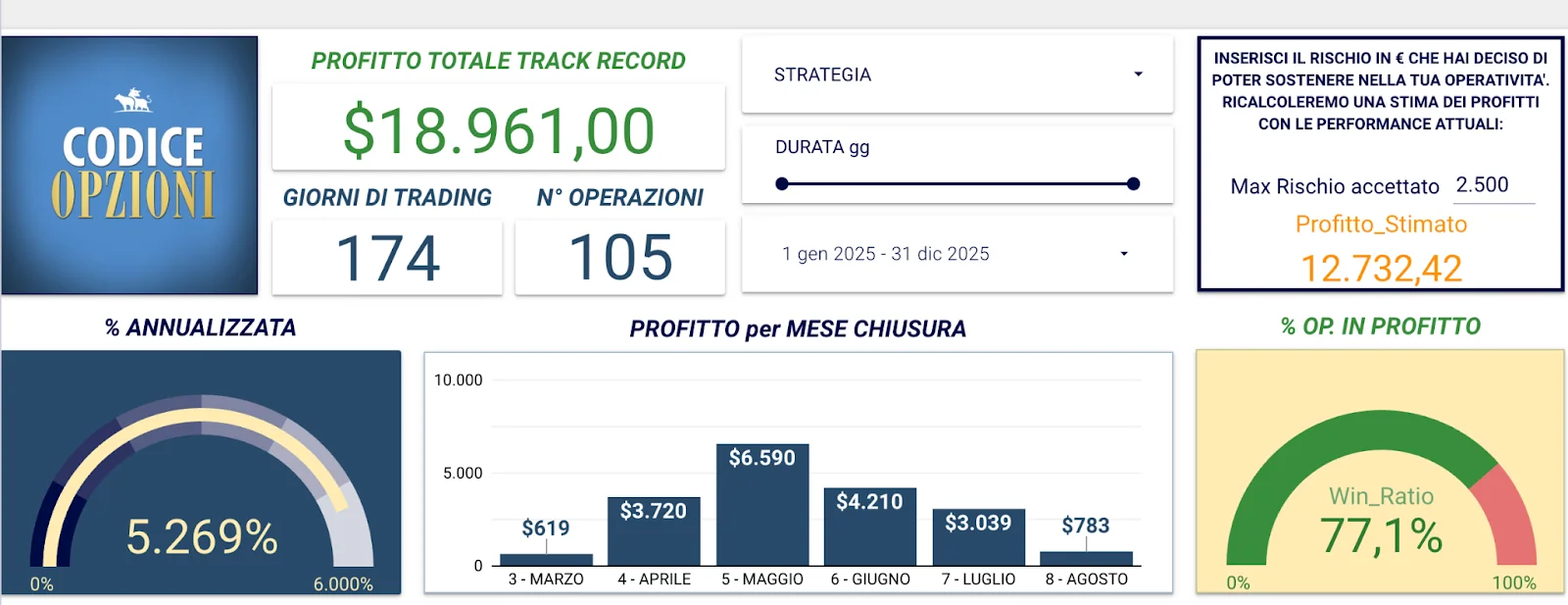Viewport: 1568px width, 605px height.
Task: Click the right handle of DURATA gg slider
Action: pyautogui.click(x=1134, y=183)
